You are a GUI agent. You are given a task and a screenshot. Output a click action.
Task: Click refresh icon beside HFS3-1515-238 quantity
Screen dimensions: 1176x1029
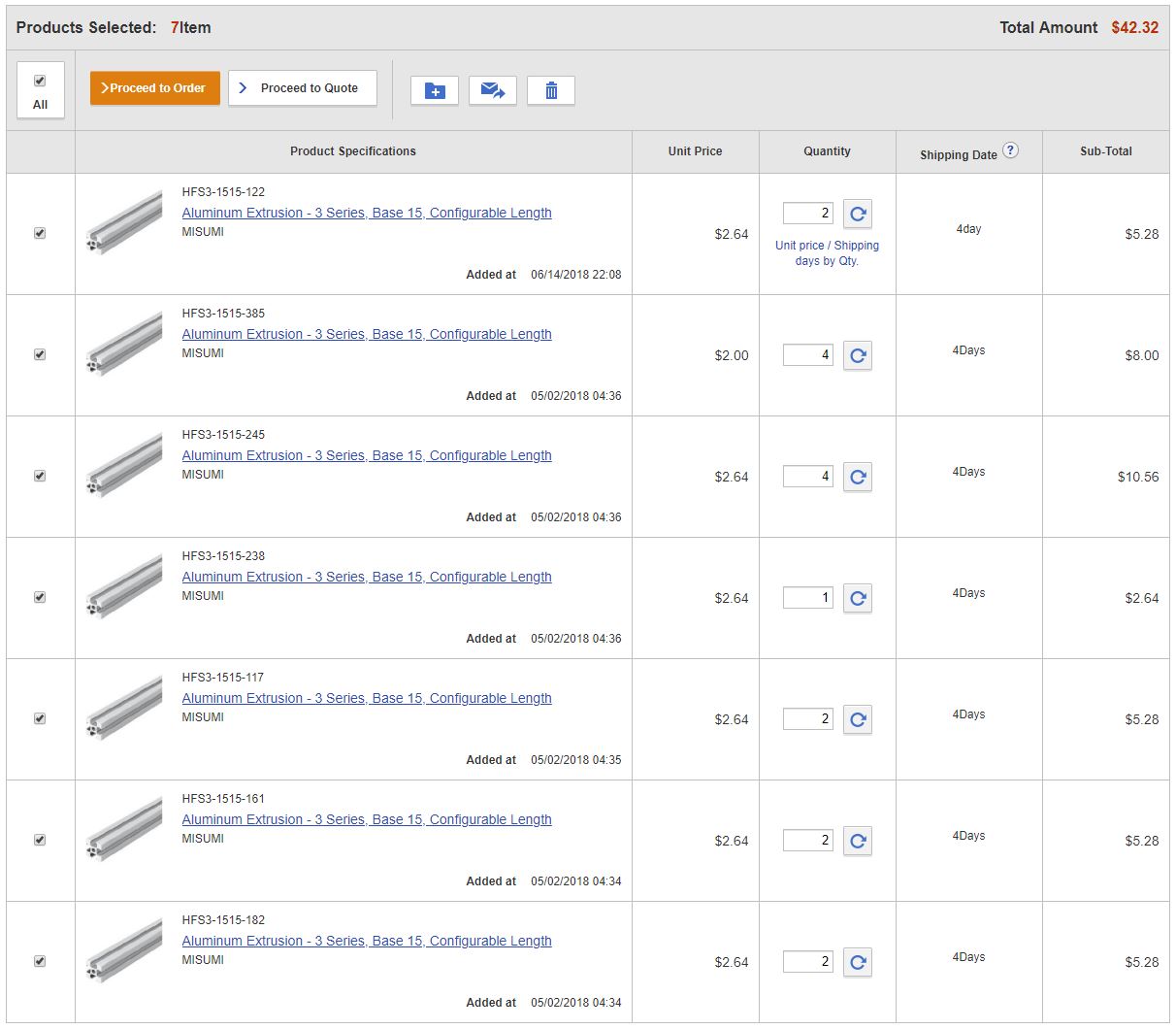[858, 598]
